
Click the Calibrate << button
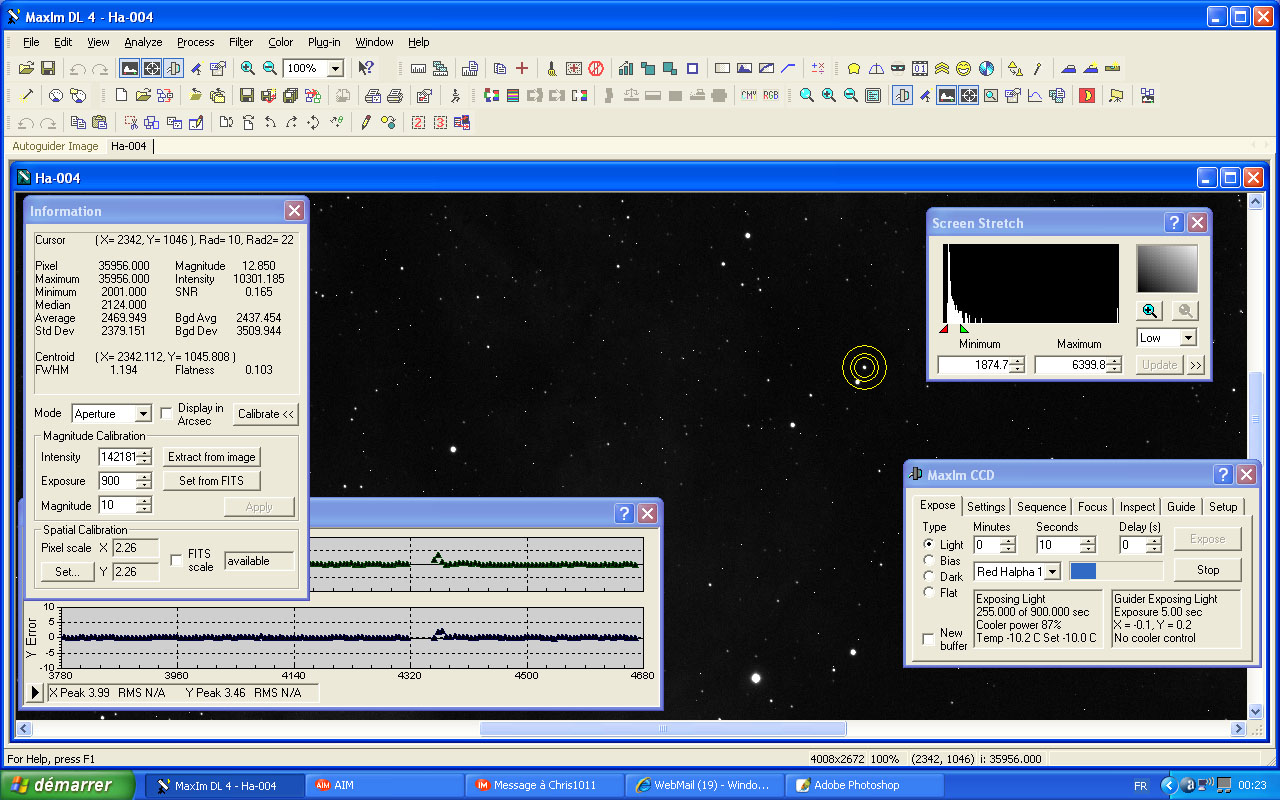click(266, 414)
